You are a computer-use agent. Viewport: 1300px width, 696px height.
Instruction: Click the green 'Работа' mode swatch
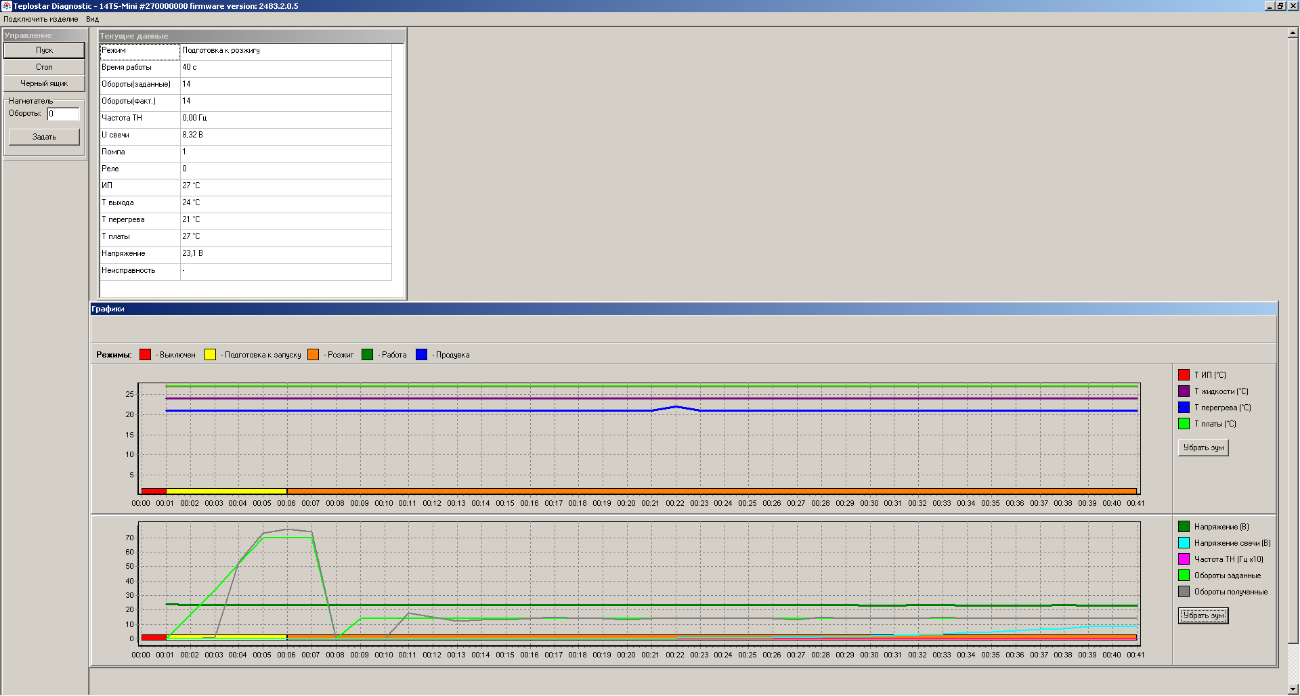(x=367, y=355)
